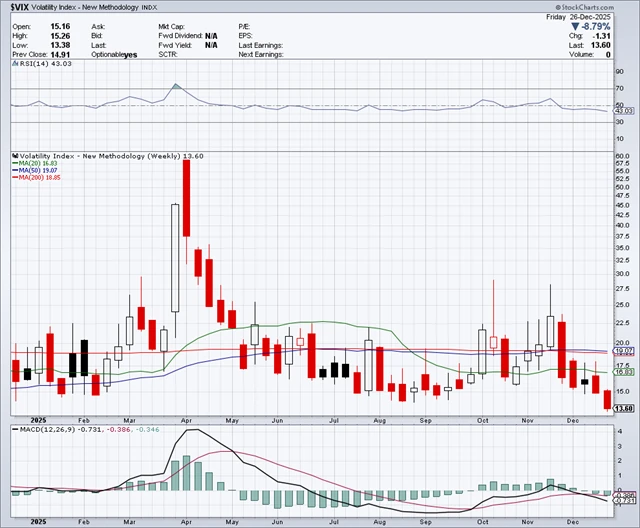Click the Oct label on bottom time axis
This screenshot has width=640, height=528.
coord(483,520)
